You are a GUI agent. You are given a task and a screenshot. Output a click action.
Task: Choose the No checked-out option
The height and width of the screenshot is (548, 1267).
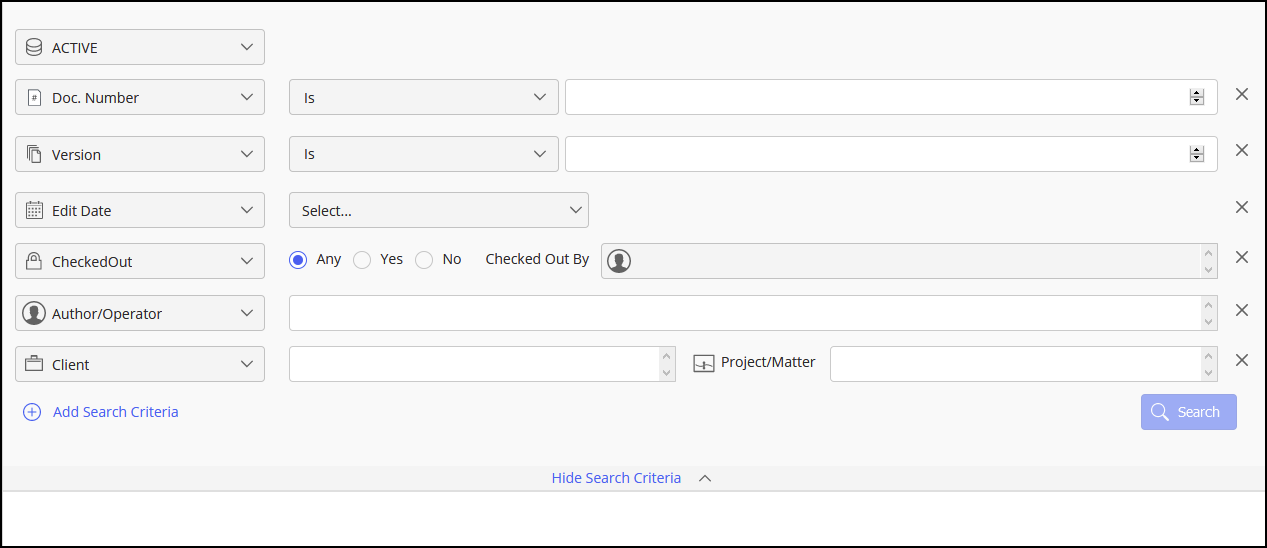[425, 260]
